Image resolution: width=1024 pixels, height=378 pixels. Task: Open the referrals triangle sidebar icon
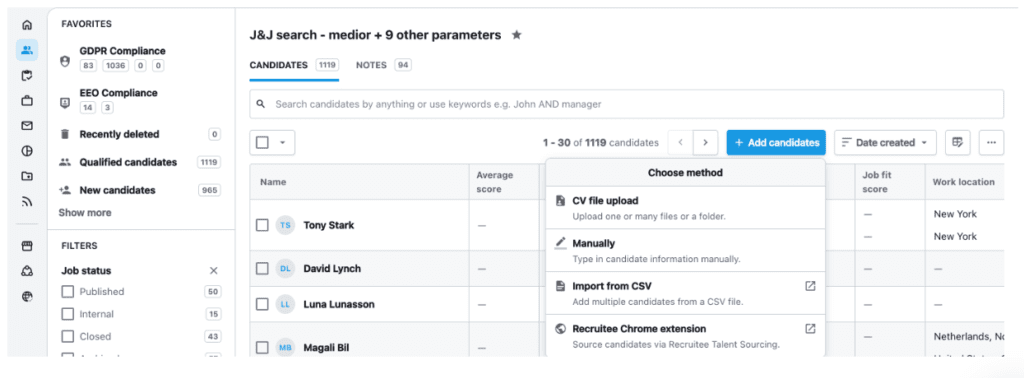(x=27, y=271)
